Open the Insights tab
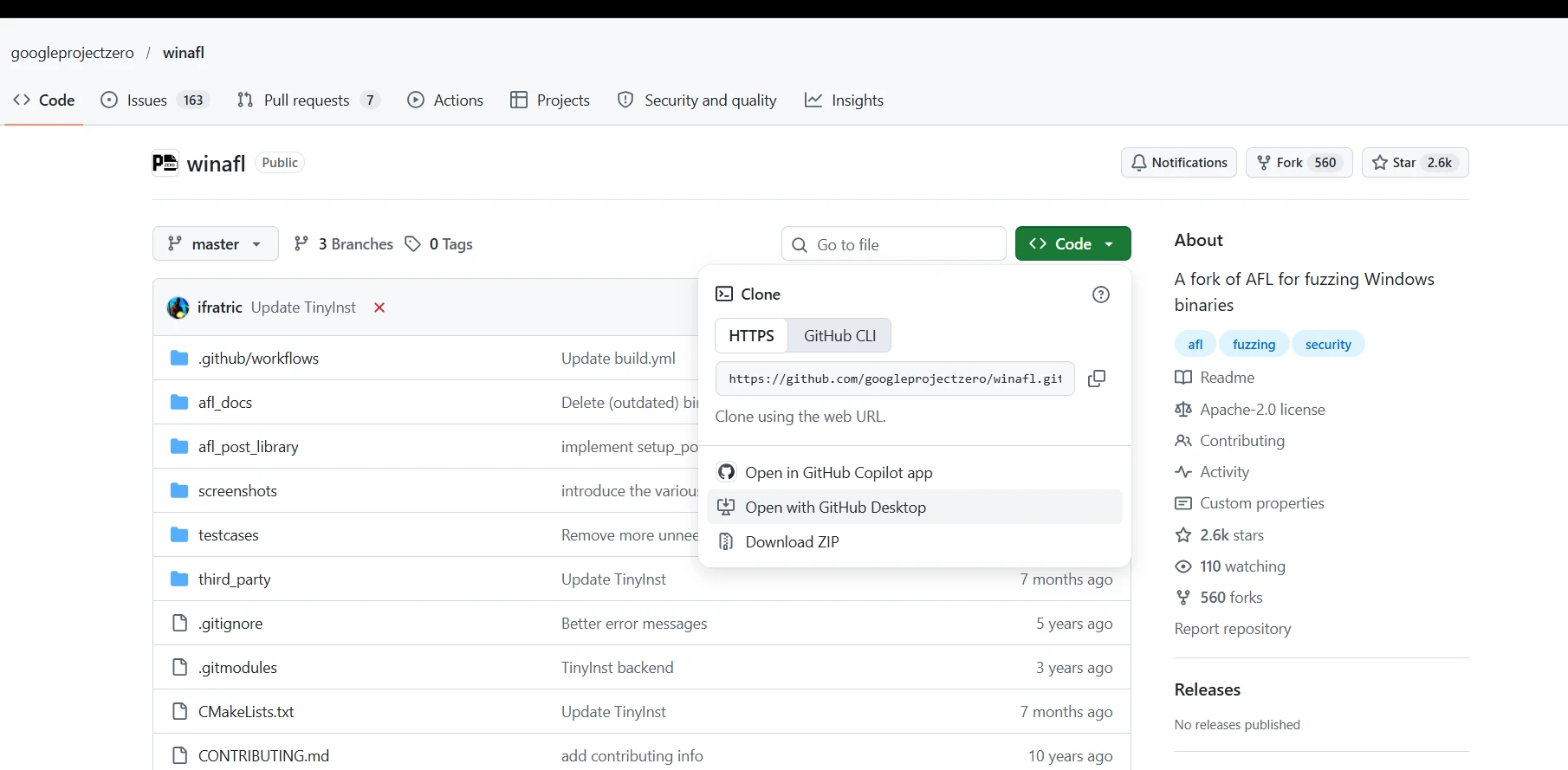This screenshot has width=1568, height=770. point(844,100)
